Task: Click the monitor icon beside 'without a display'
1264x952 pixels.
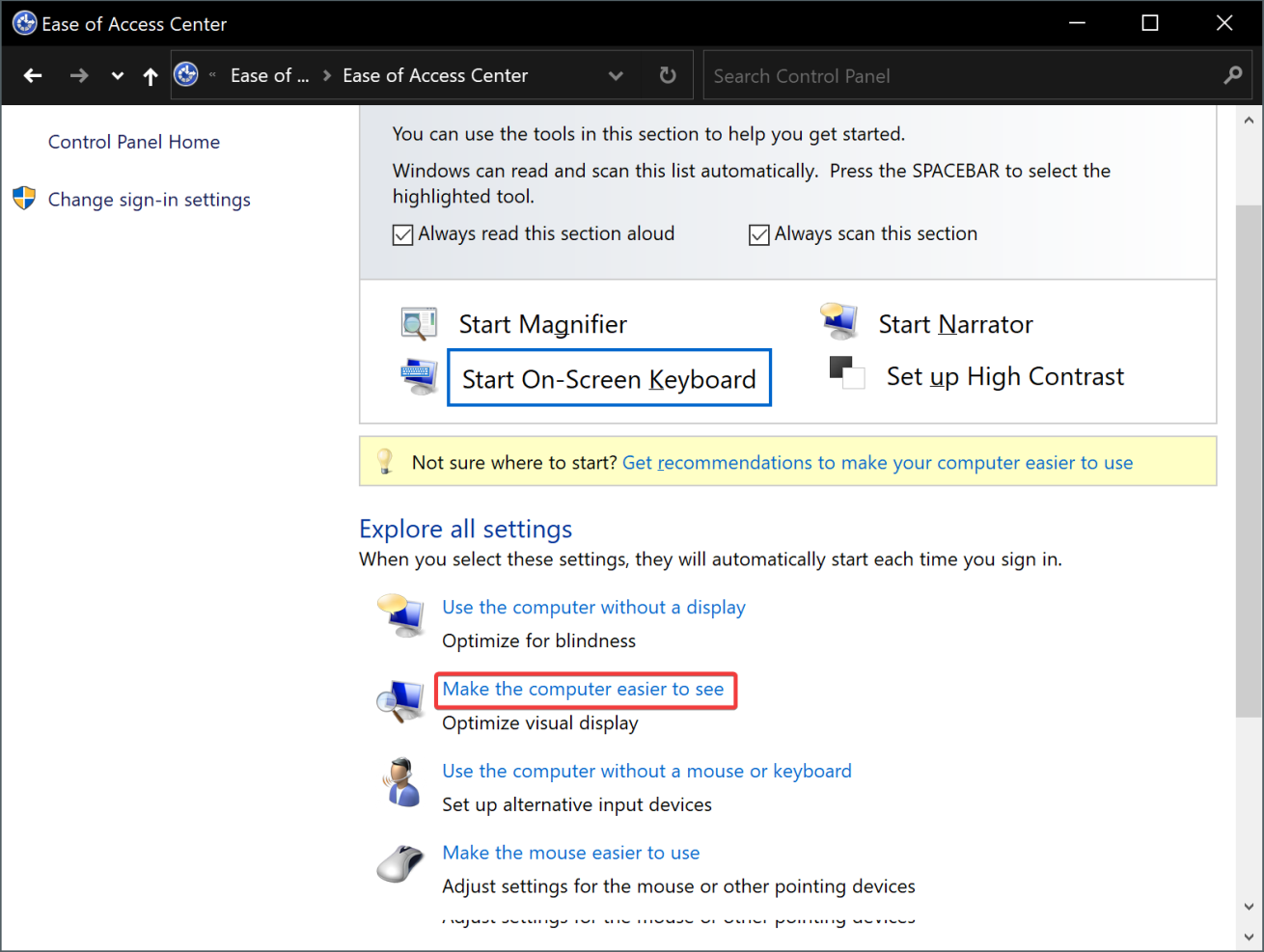Action: 401,615
